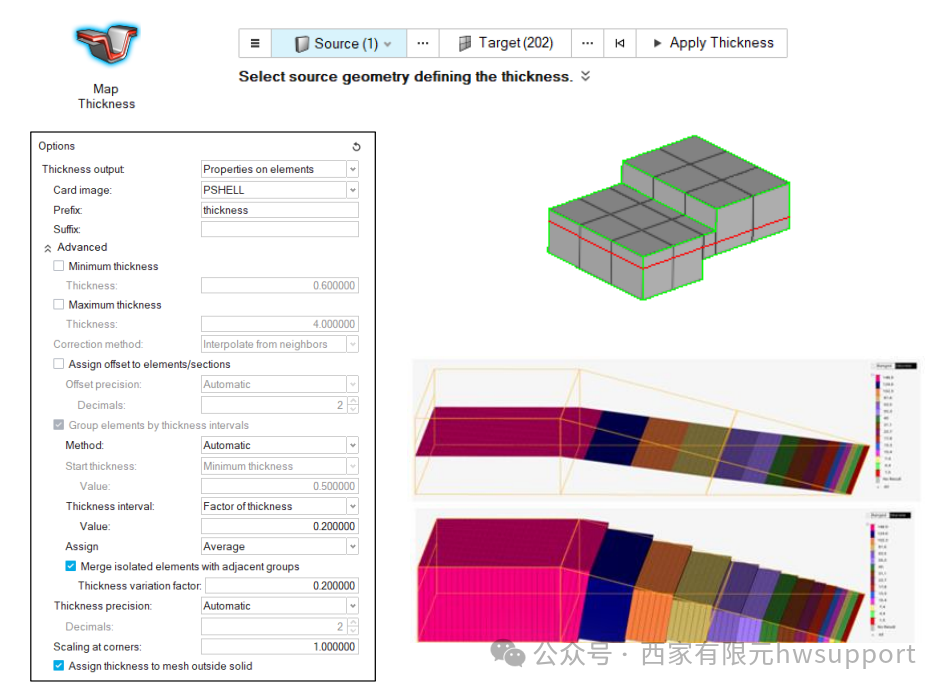Image resolution: width=946 pixels, height=692 pixels.
Task: Click the upper midsurface contour plot image
Action: 666,430
